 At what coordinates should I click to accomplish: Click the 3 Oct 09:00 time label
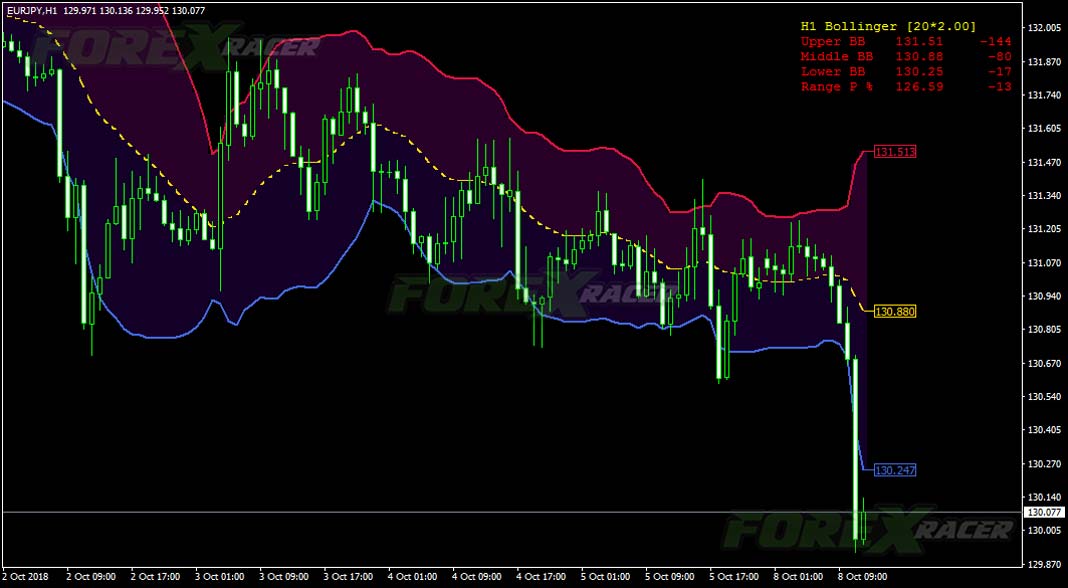click(284, 576)
